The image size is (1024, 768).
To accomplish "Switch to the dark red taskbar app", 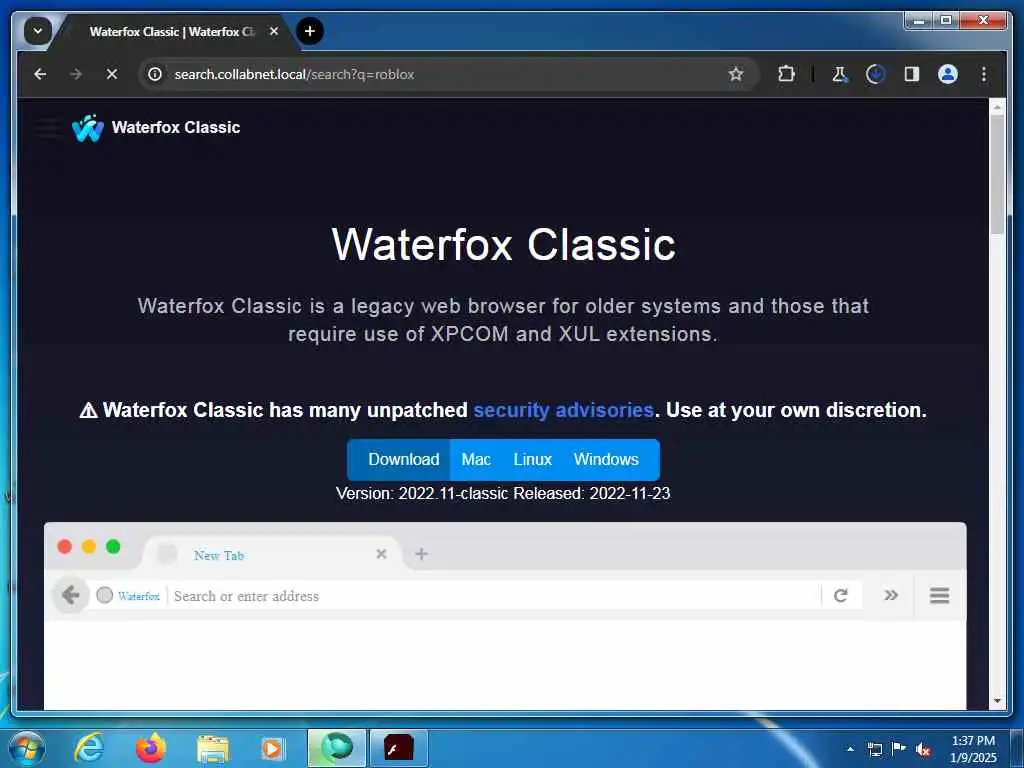I will 398,748.
